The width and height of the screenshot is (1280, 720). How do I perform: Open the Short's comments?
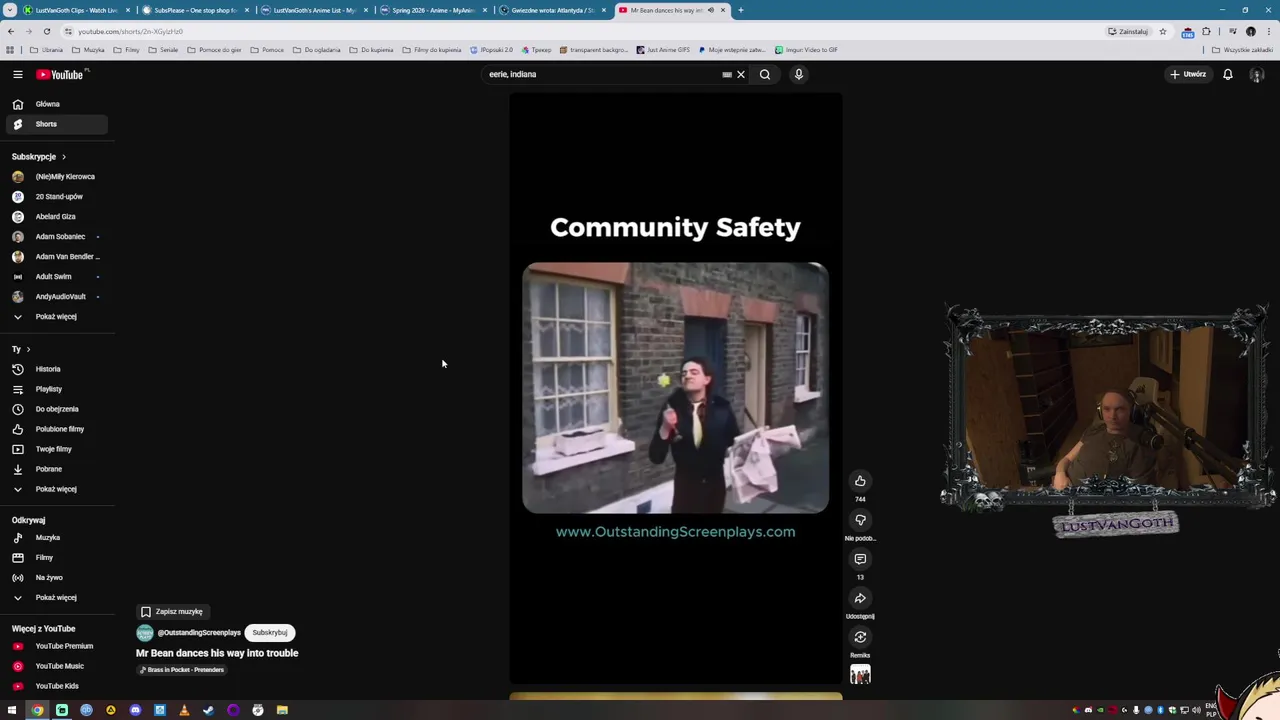860,559
